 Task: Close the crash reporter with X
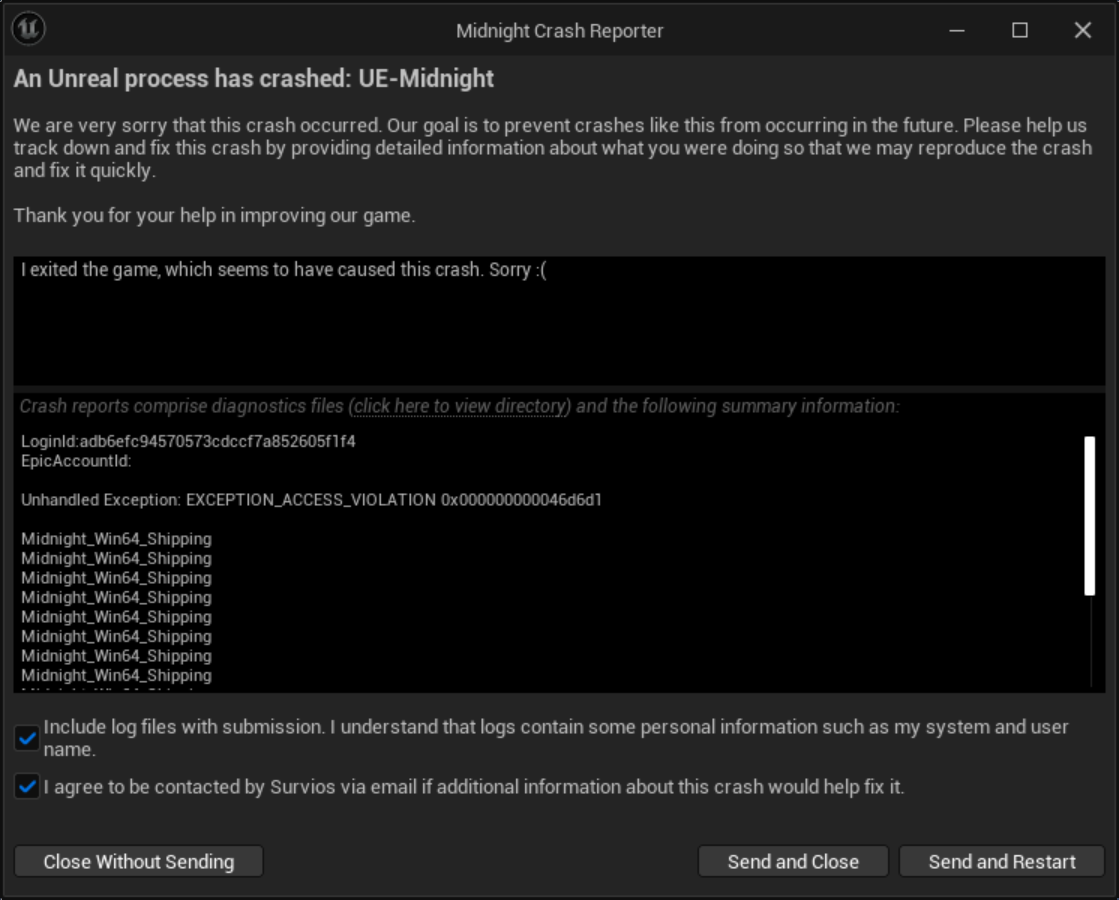coord(1082,30)
